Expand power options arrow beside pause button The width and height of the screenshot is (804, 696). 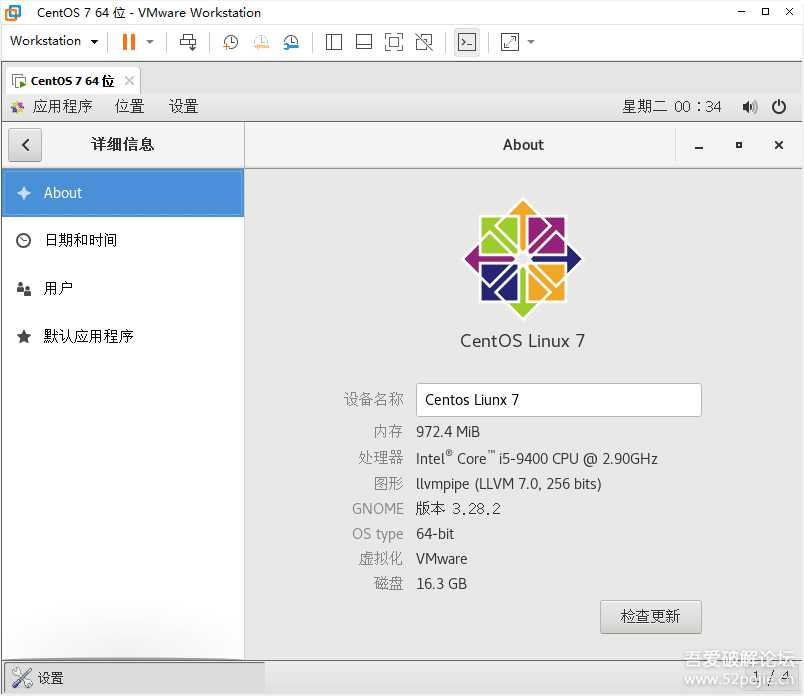click(x=150, y=42)
